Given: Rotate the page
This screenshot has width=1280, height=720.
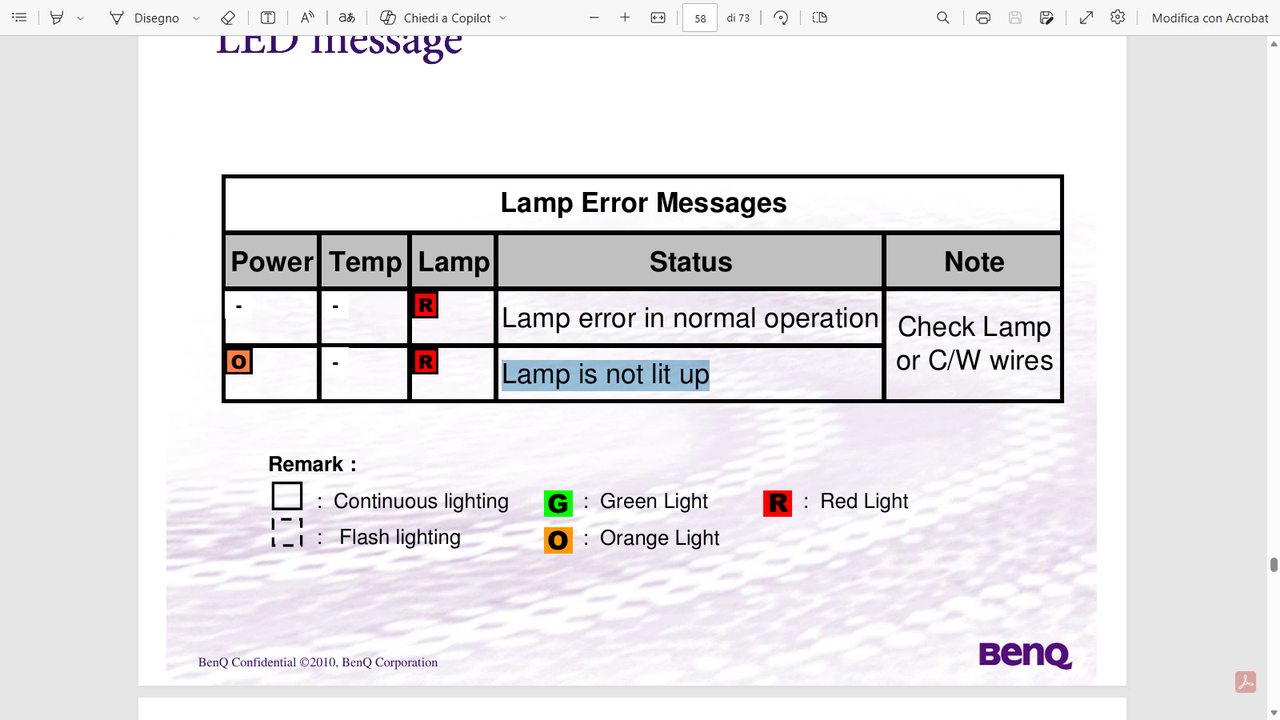Looking at the screenshot, I should click(x=781, y=18).
